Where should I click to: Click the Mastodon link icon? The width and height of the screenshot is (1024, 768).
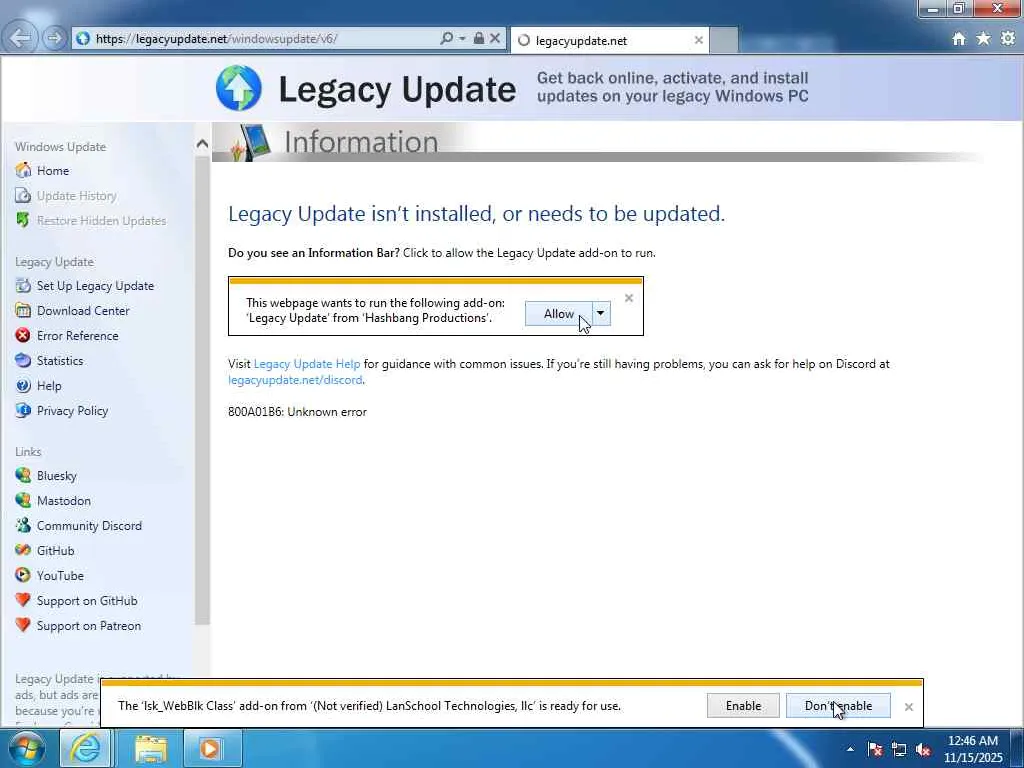click(23, 500)
